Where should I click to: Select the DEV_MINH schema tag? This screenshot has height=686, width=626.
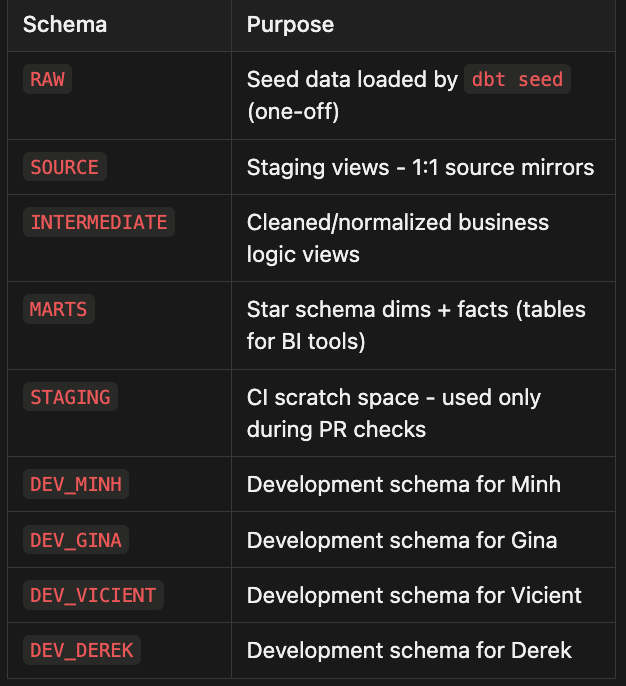pyautogui.click(x=76, y=484)
